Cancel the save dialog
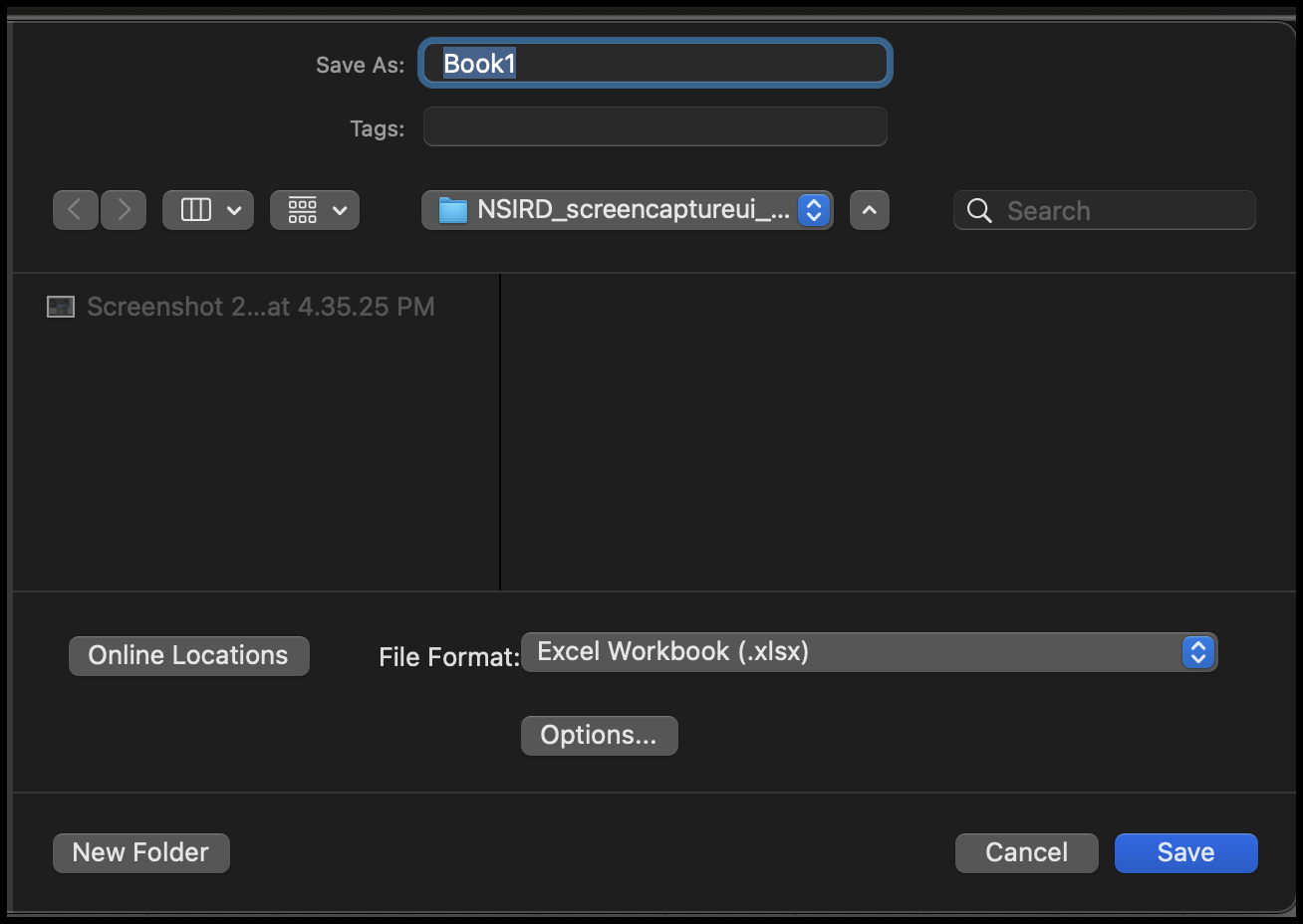Screen dimensions: 1303x924 [x=1027, y=853]
